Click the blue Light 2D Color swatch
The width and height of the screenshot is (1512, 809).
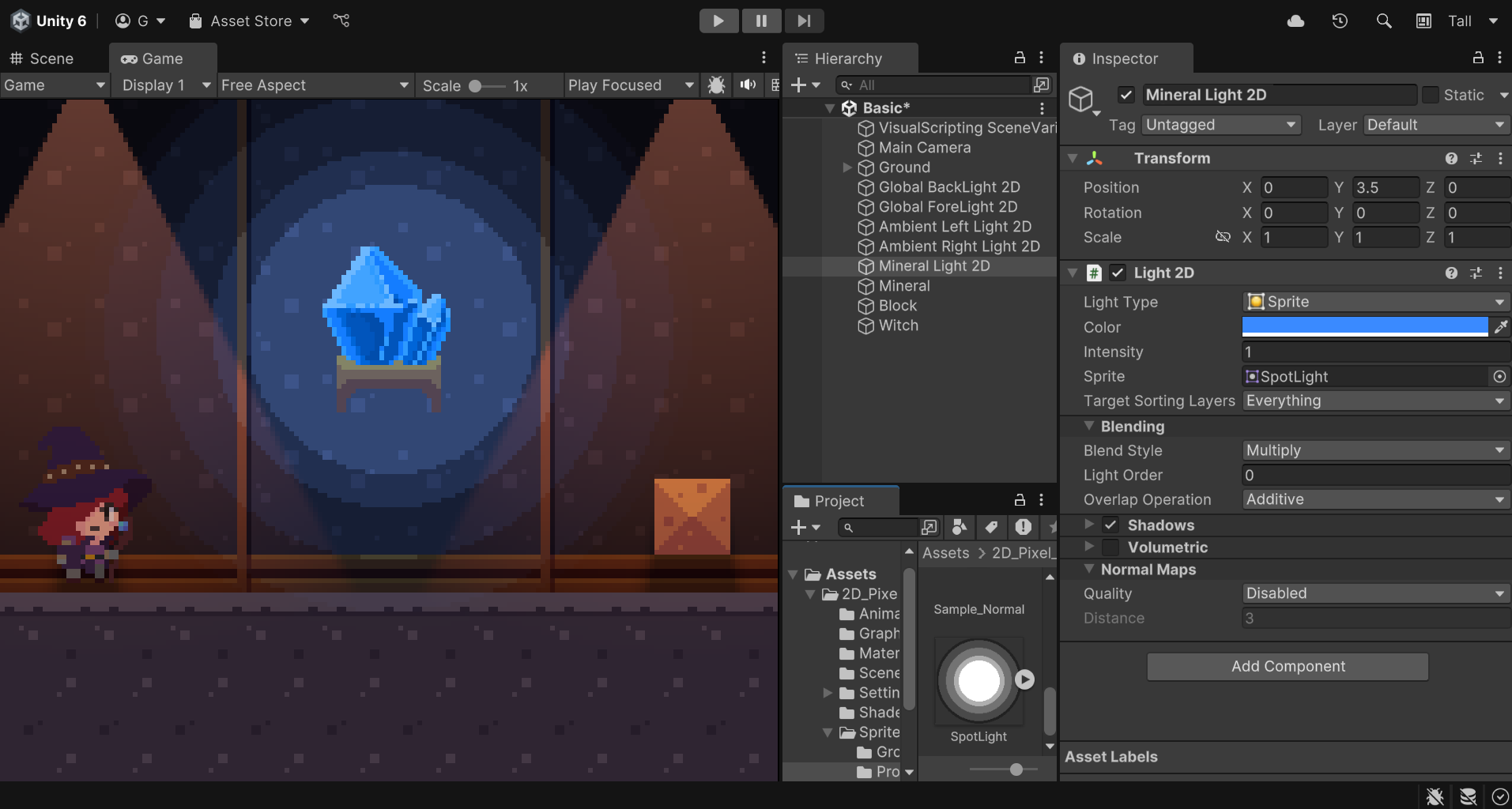click(x=1364, y=327)
